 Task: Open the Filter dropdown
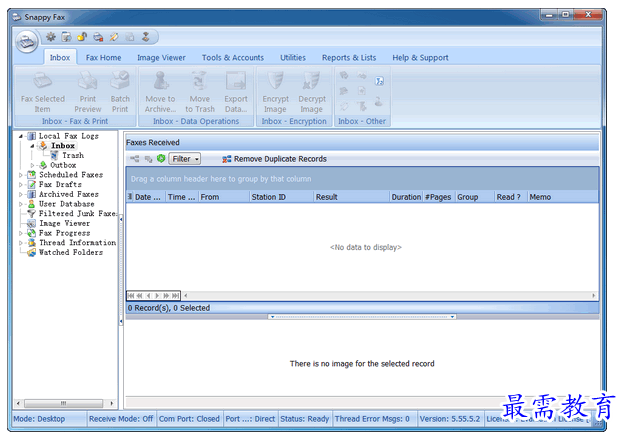[x=185, y=159]
